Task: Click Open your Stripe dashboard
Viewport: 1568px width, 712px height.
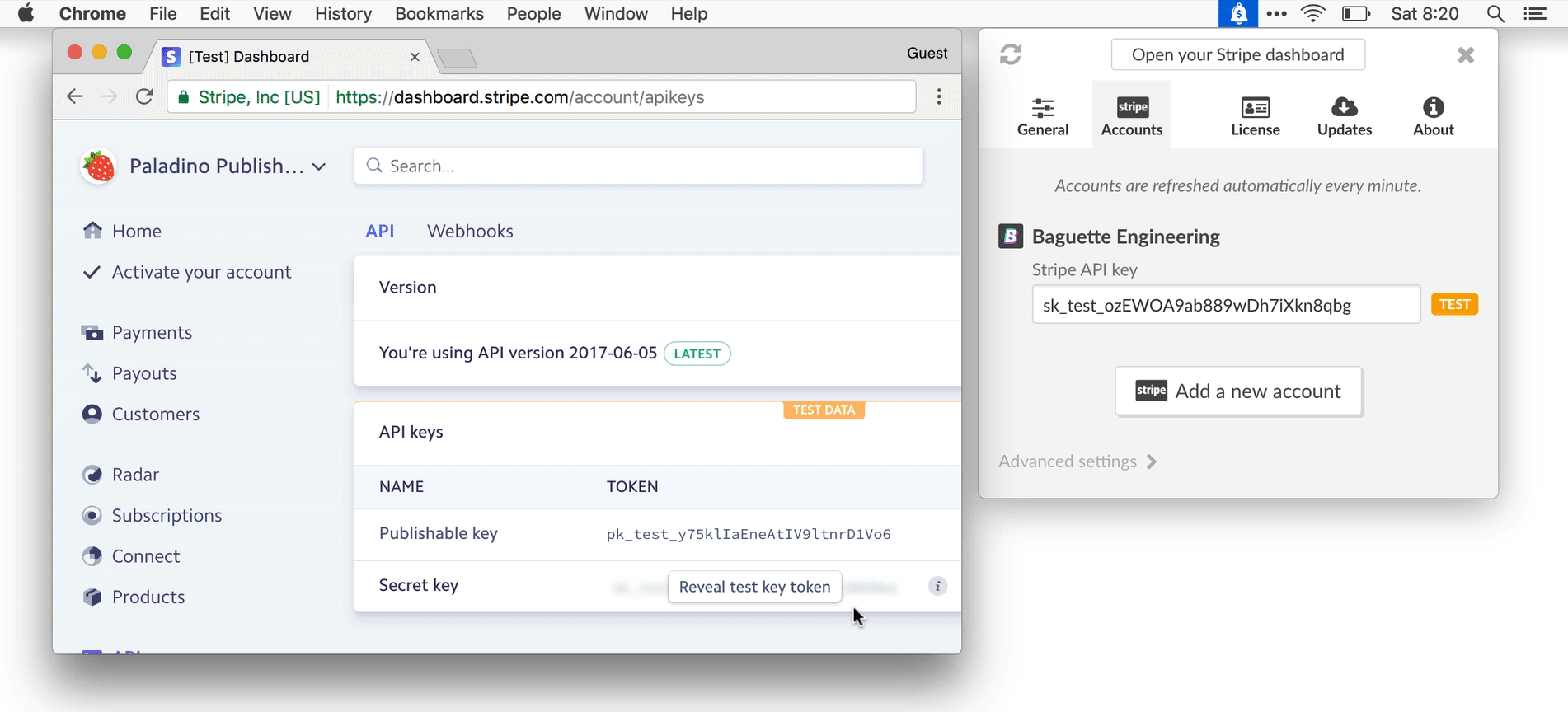Action: pos(1238,54)
